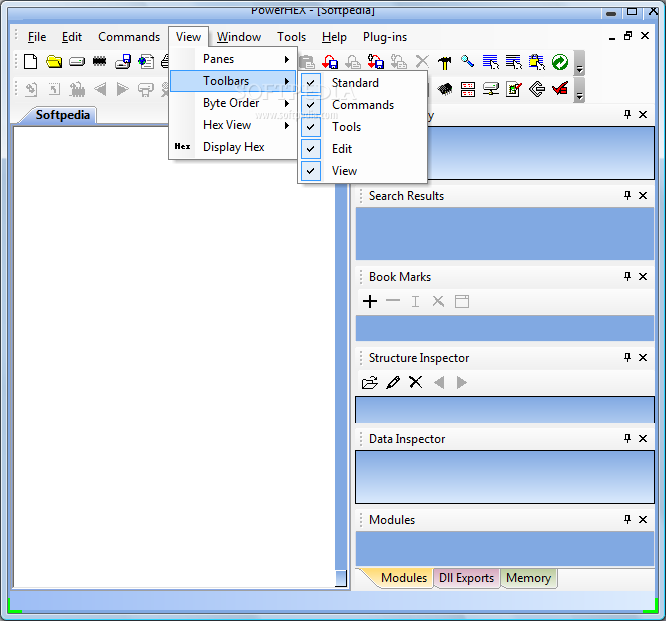666x621 pixels.
Task: Open second toolbar overflow options dropdown
Action: [x=579, y=90]
